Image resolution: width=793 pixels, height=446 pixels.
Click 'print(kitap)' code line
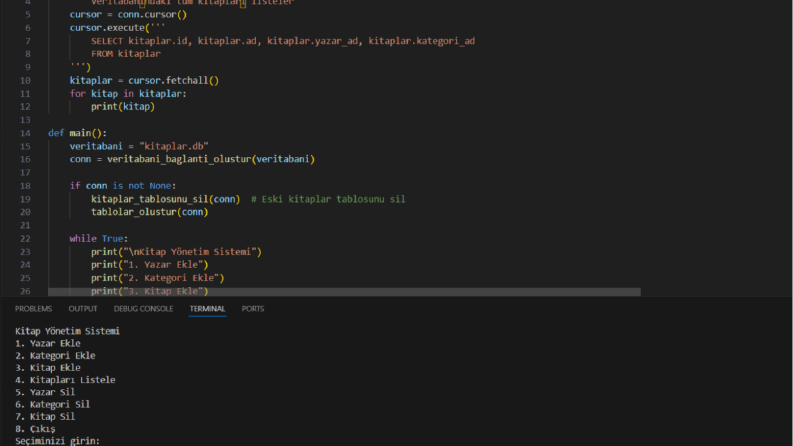tap(123, 107)
